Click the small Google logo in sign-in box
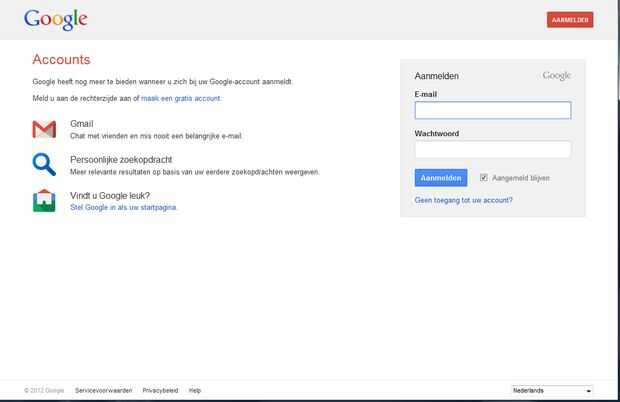The width and height of the screenshot is (620, 402). pos(556,75)
